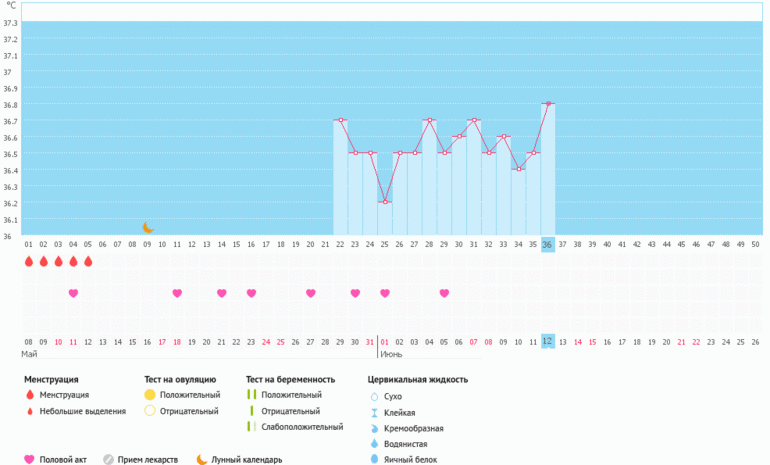Click the Яичный белок drop icon in legend
This screenshot has width=770, height=465.
(x=374, y=460)
